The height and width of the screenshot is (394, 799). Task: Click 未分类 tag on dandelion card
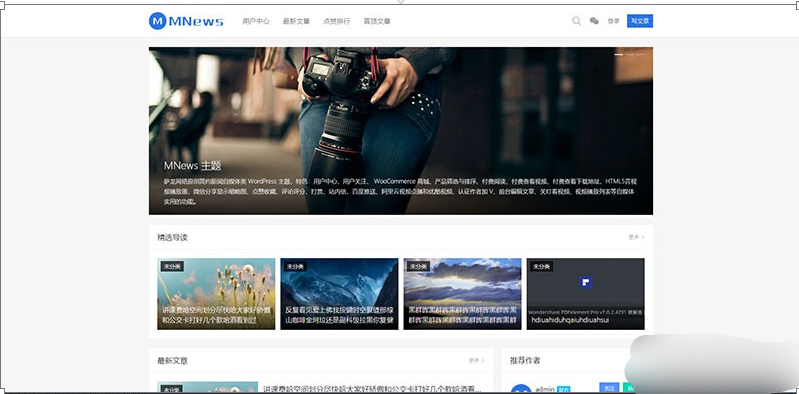172,267
